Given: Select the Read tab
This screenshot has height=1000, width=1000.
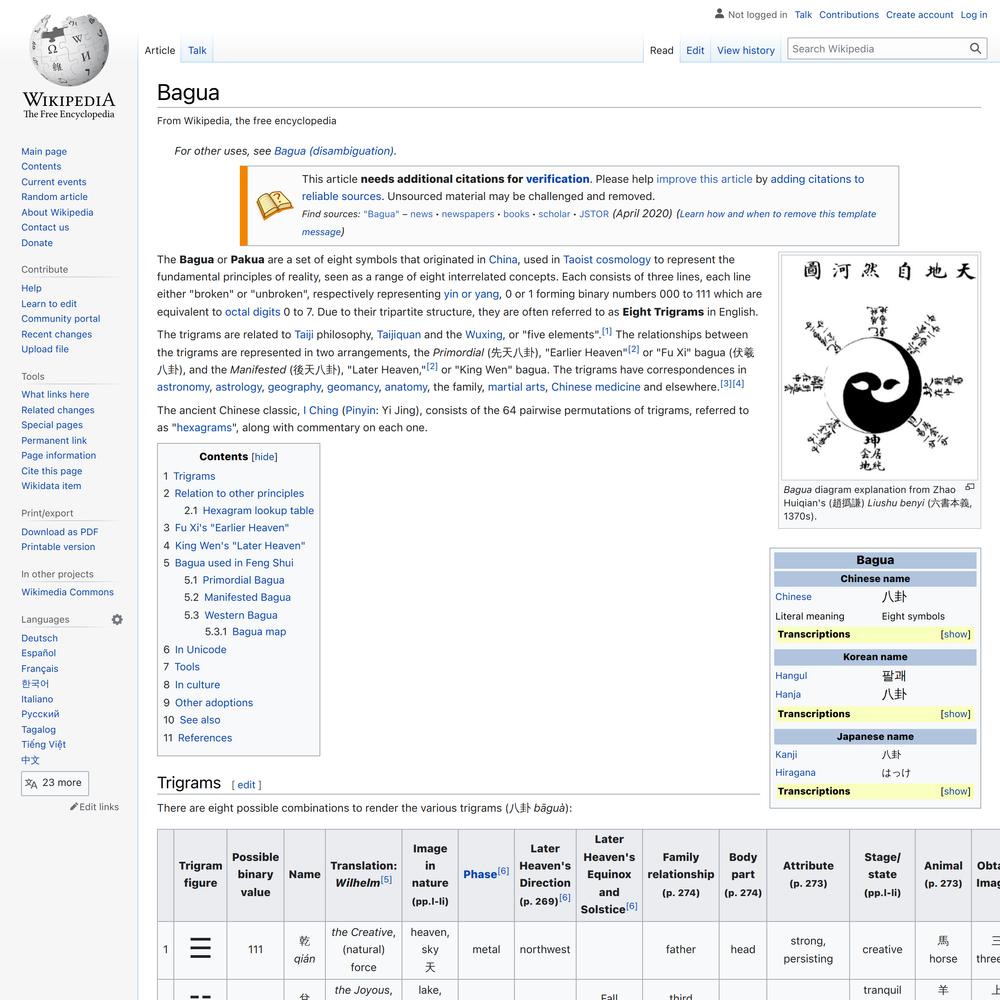Looking at the screenshot, I should [661, 50].
